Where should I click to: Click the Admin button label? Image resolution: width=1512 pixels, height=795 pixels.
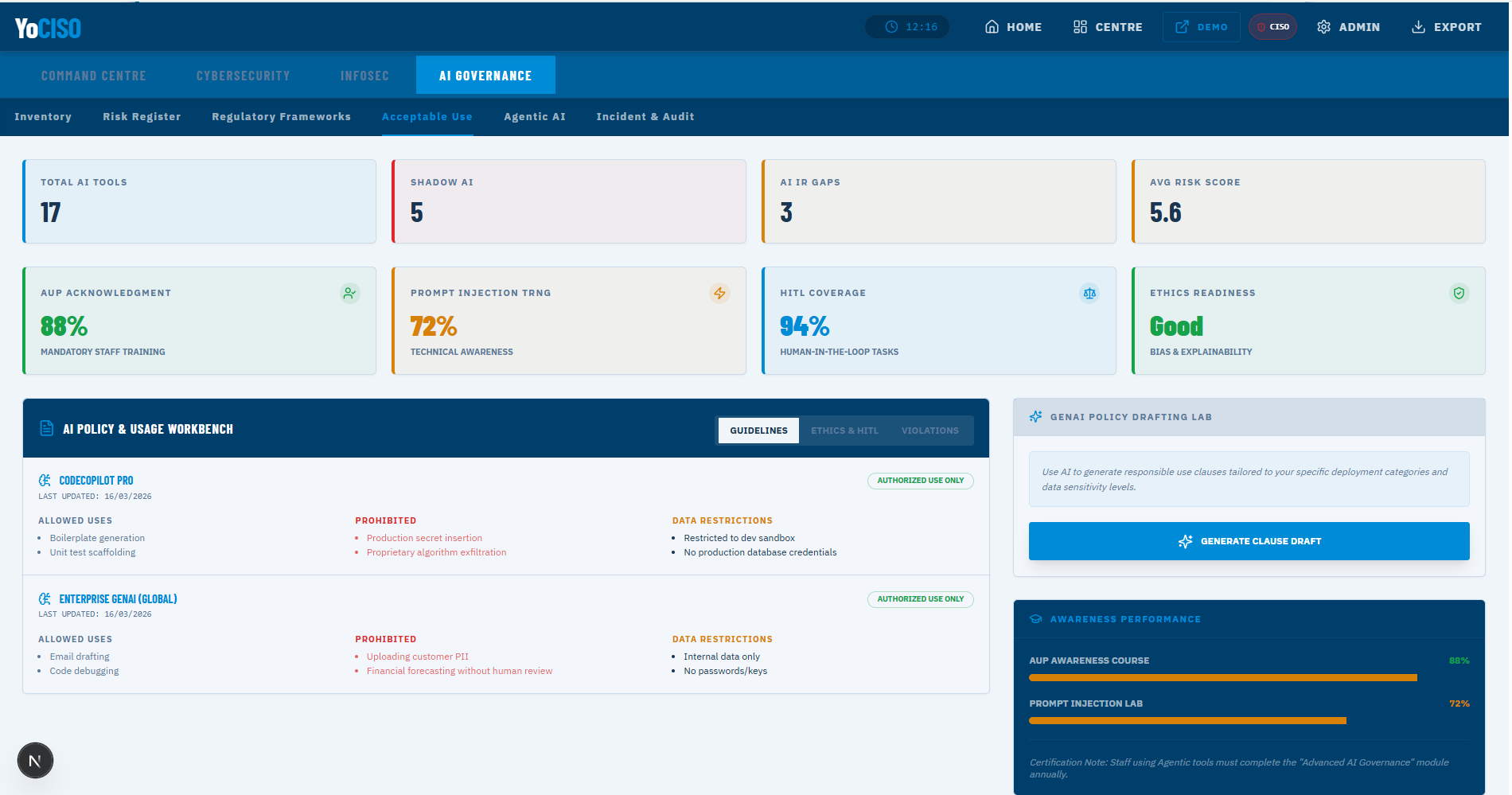(1359, 27)
